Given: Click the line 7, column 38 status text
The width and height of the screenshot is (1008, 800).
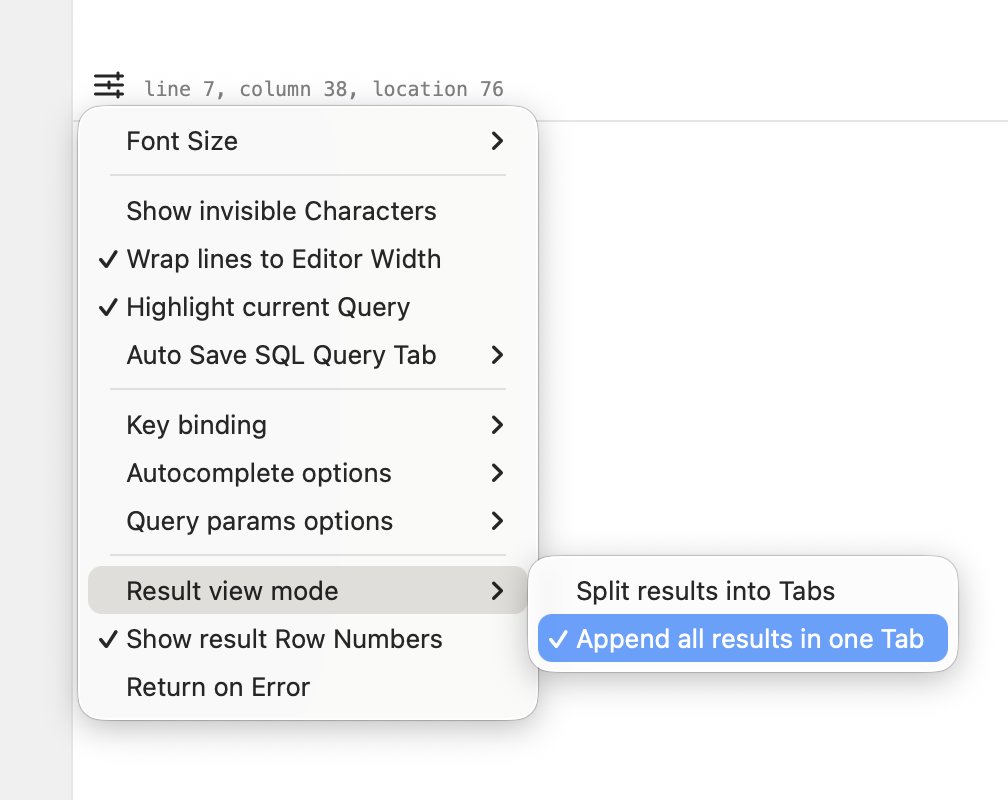Looking at the screenshot, I should (x=323, y=89).
